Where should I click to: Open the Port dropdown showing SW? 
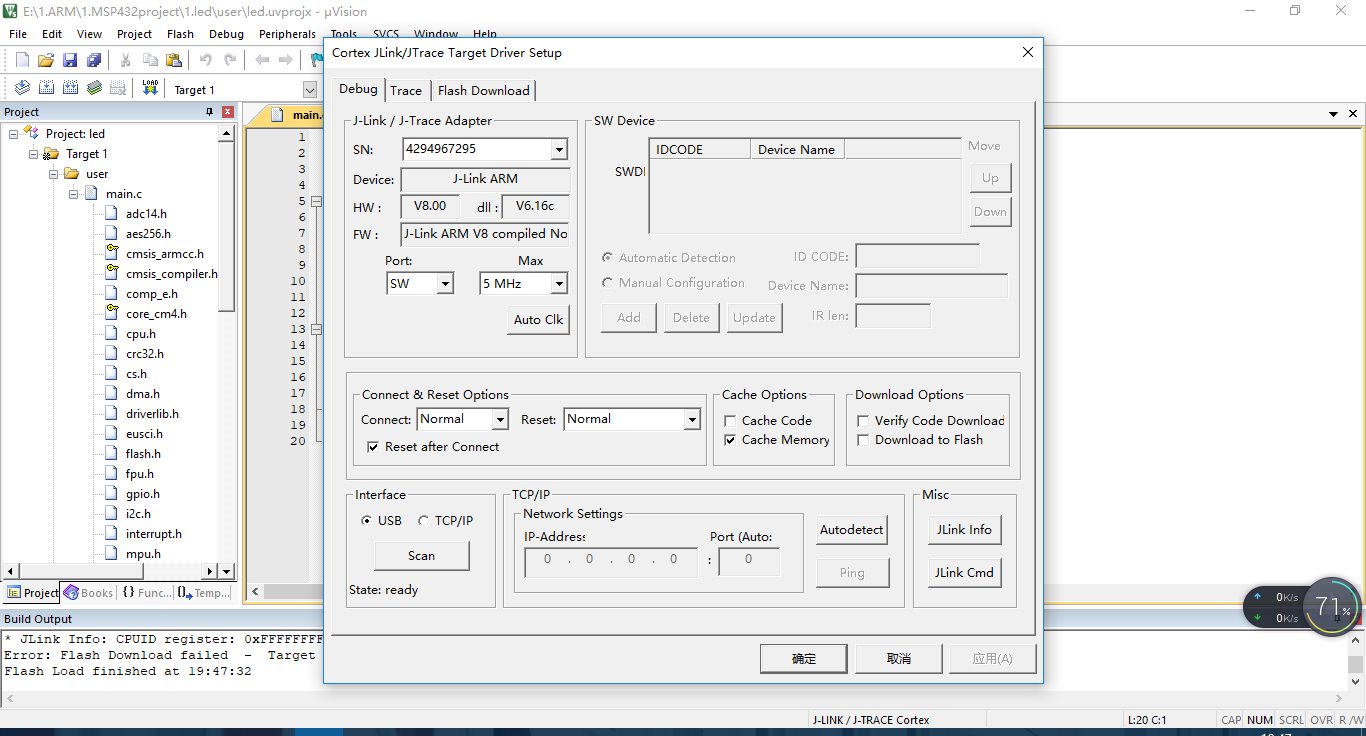point(445,284)
